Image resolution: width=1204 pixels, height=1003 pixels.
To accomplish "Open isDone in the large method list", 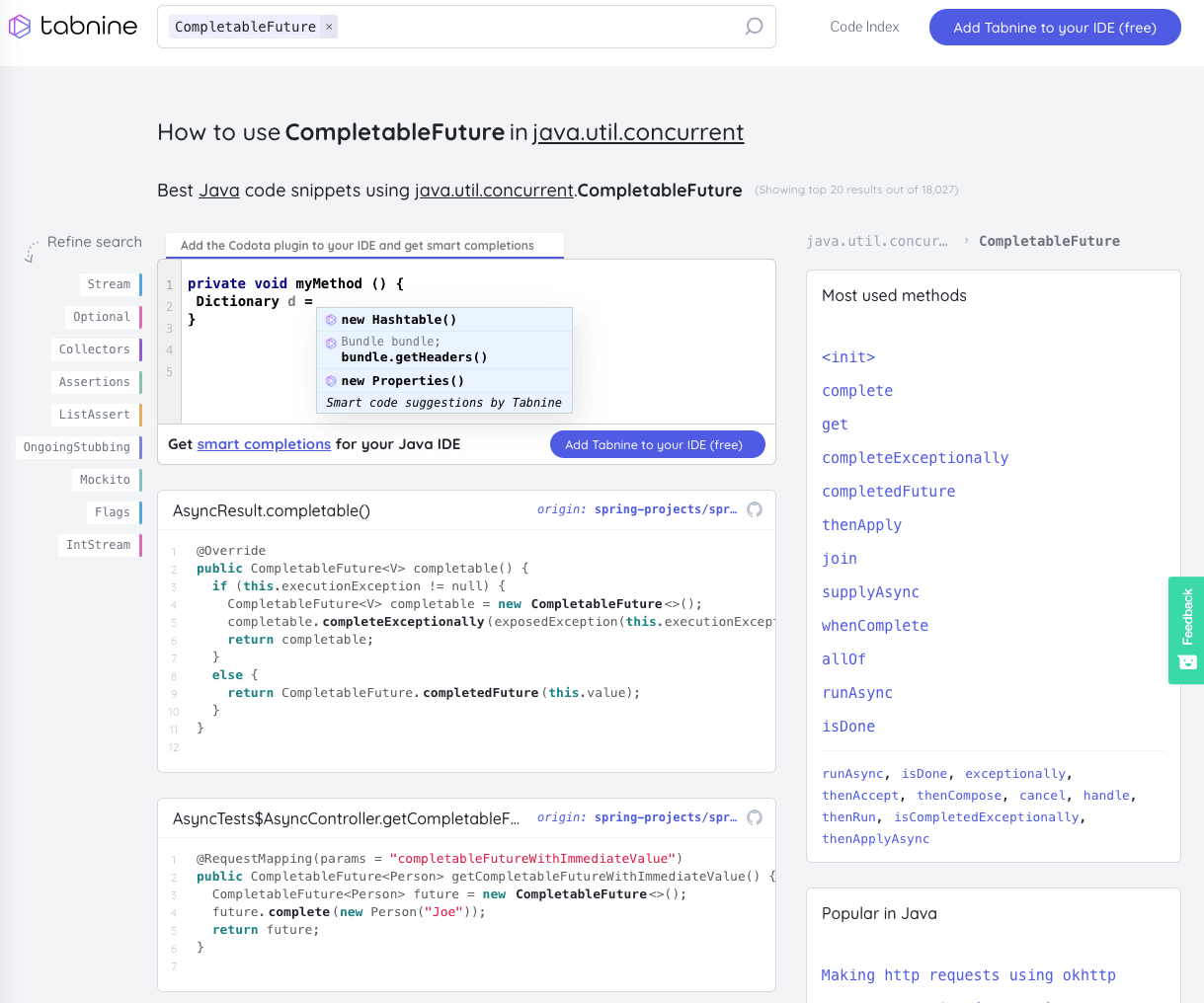I will pos(848,727).
